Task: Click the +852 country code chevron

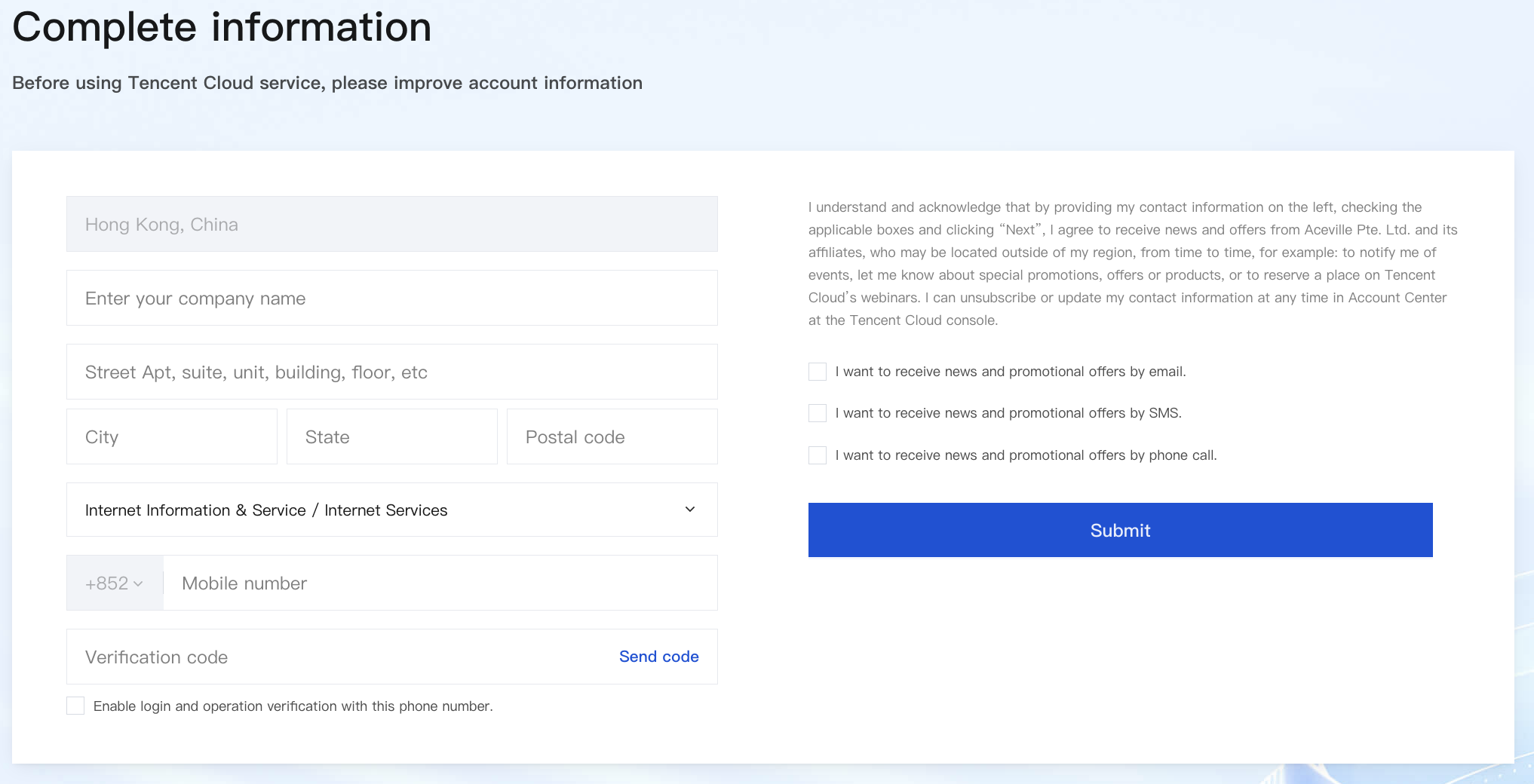Action: click(x=138, y=583)
